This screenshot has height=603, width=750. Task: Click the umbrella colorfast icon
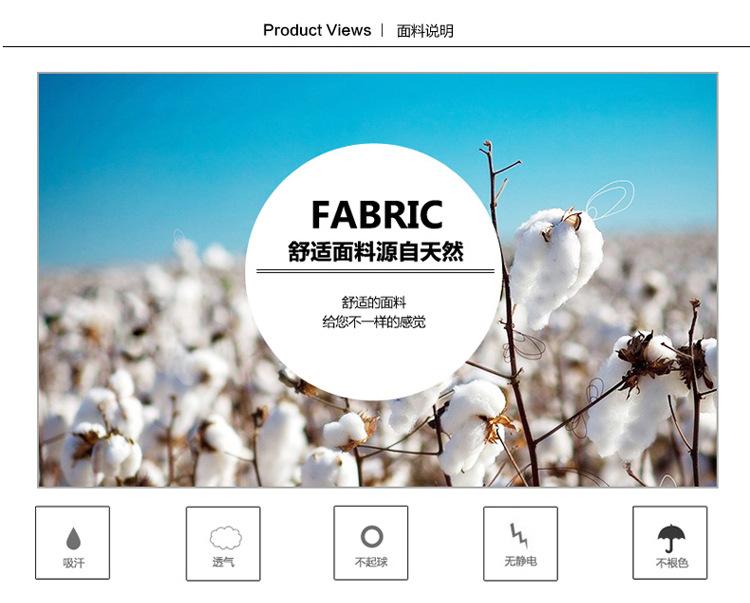pyautogui.click(x=671, y=538)
